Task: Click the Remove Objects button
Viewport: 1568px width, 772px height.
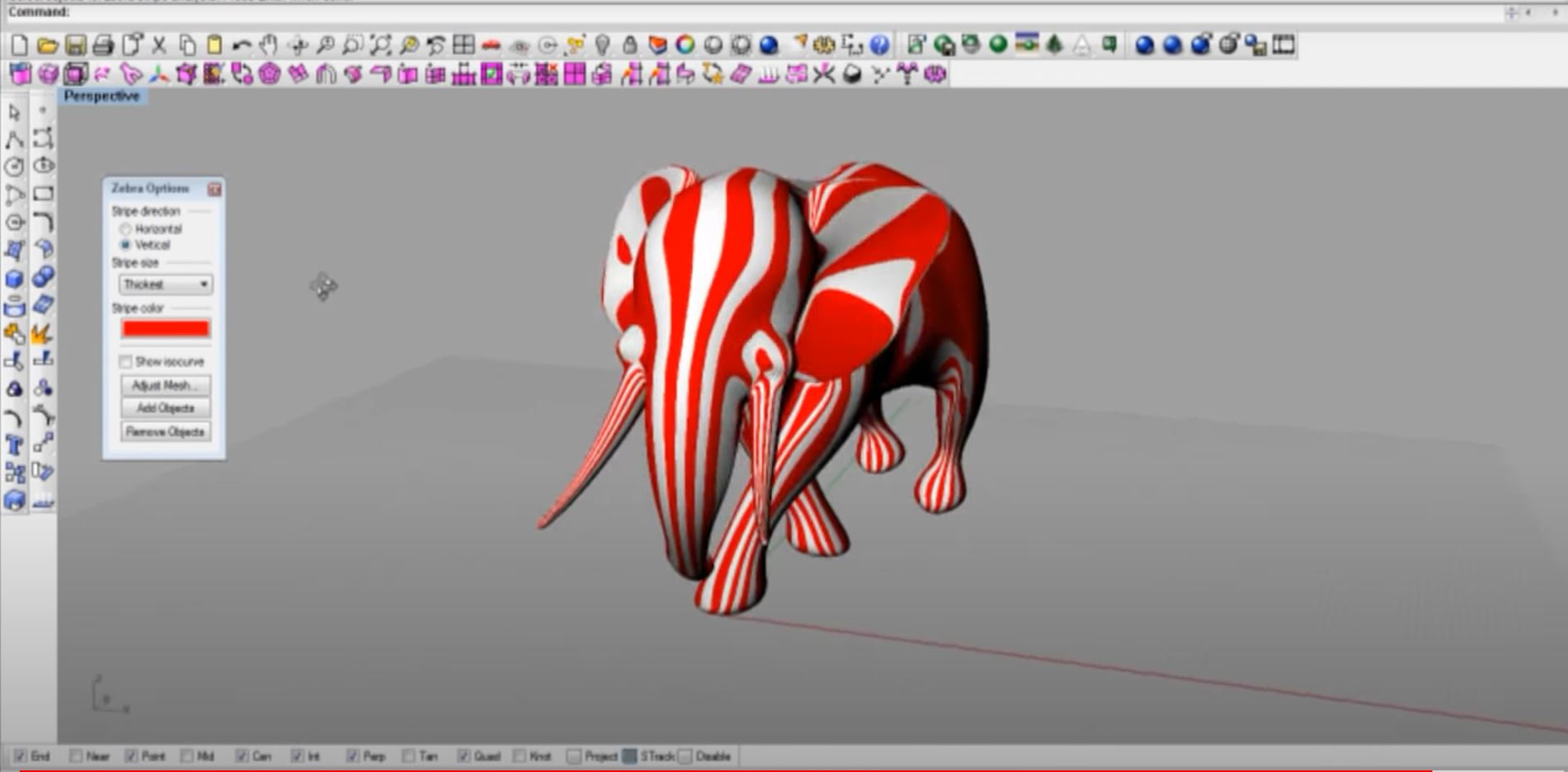Action: point(165,432)
